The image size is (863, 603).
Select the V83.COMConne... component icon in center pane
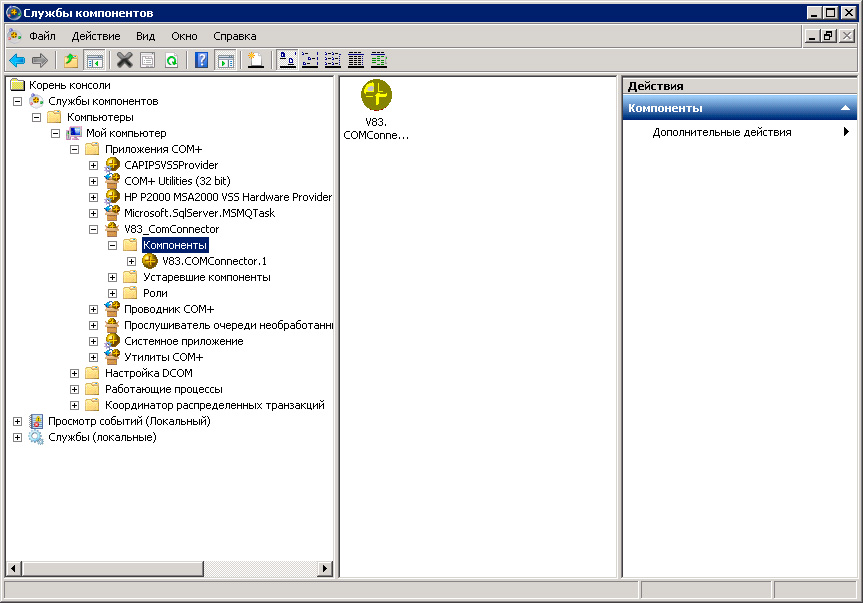[376, 95]
